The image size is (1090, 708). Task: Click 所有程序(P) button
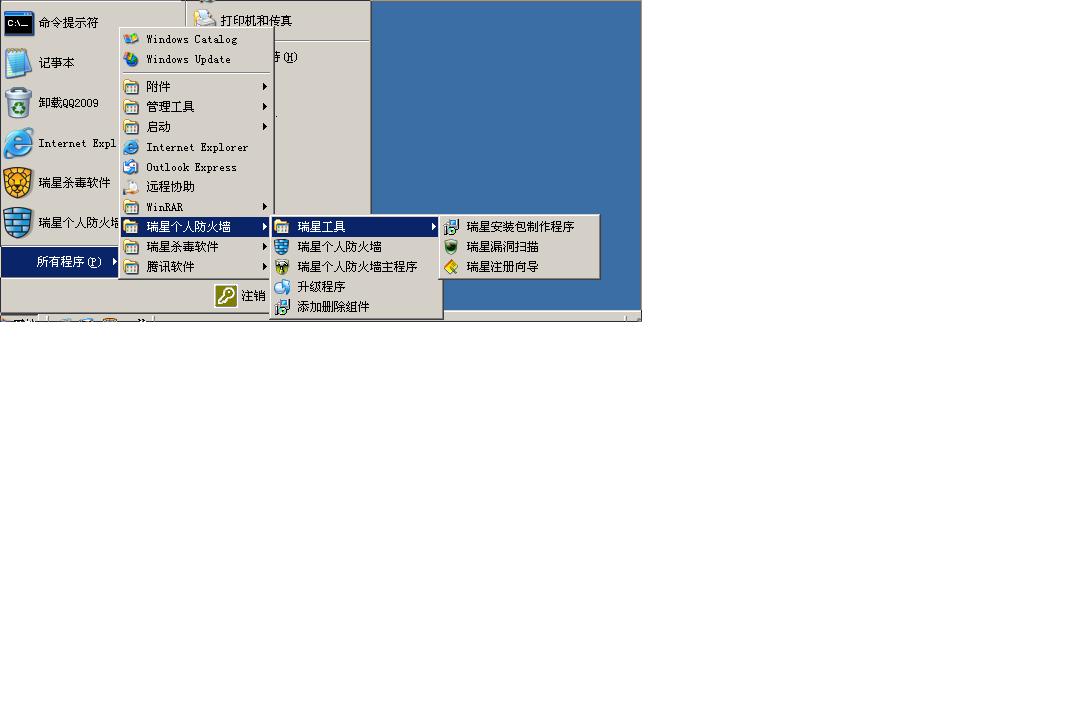point(60,262)
